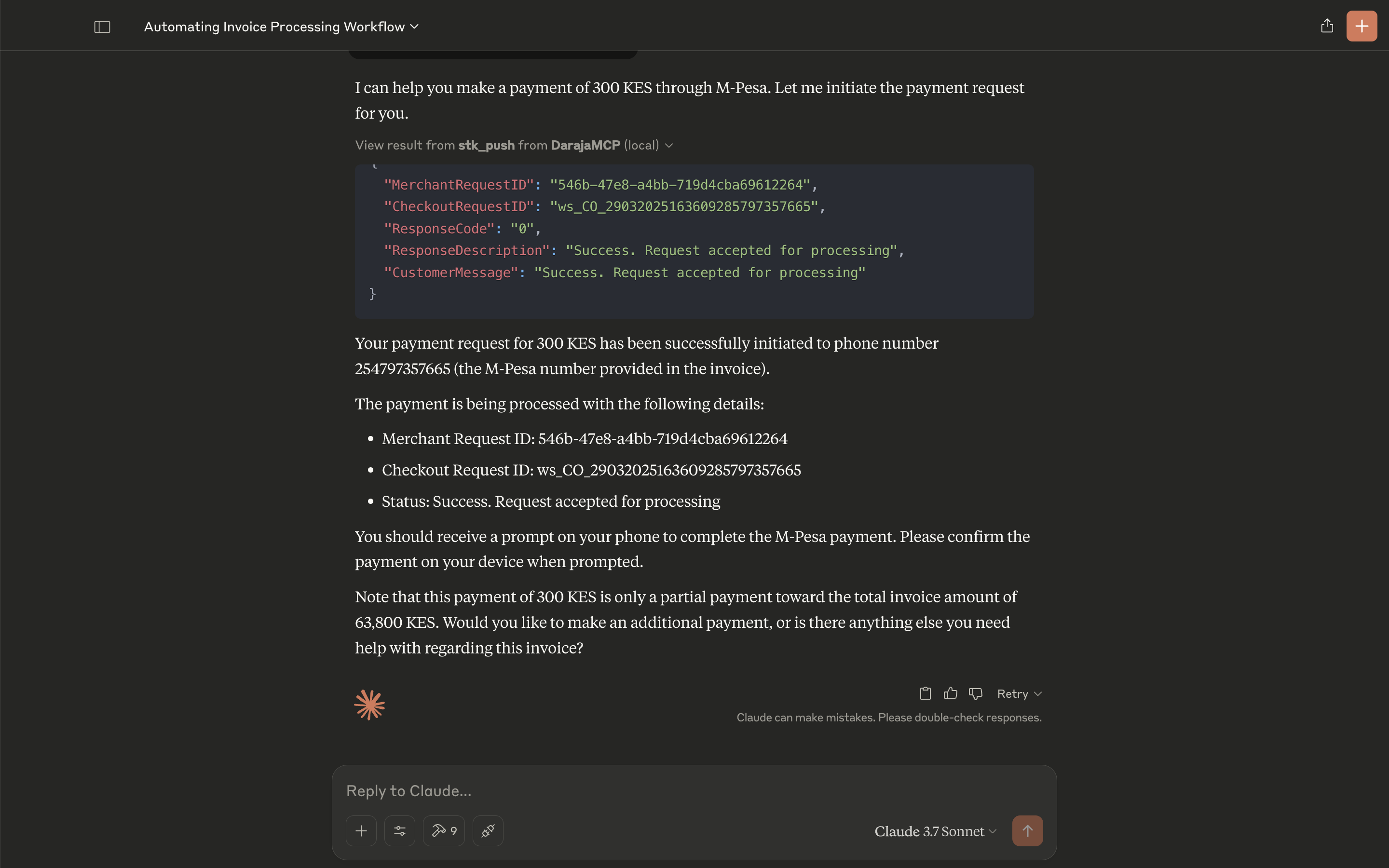Toggle the sidebar panel icon
Image resolution: width=1389 pixels, height=868 pixels.
point(102,27)
